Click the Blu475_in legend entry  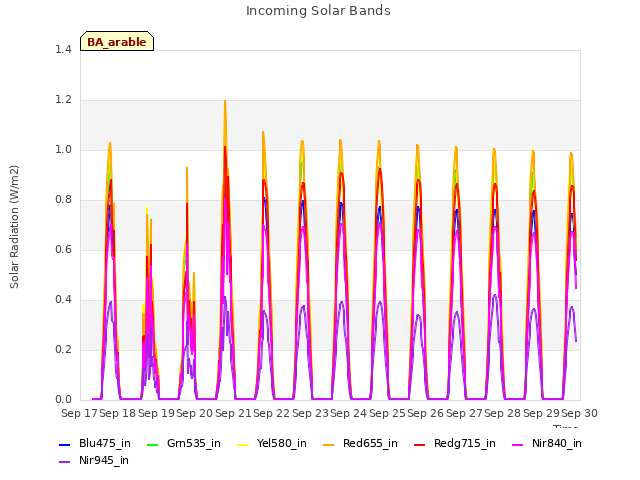point(95,444)
